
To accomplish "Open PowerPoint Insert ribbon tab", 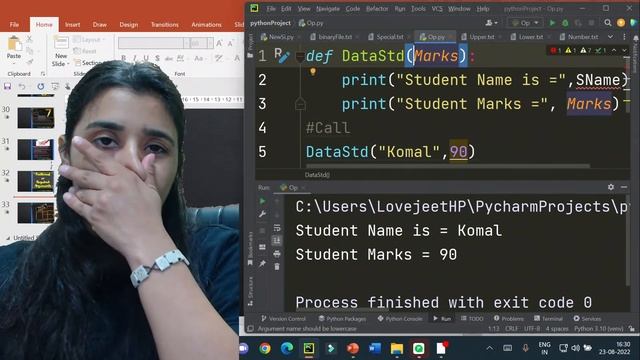I will (x=73, y=24).
